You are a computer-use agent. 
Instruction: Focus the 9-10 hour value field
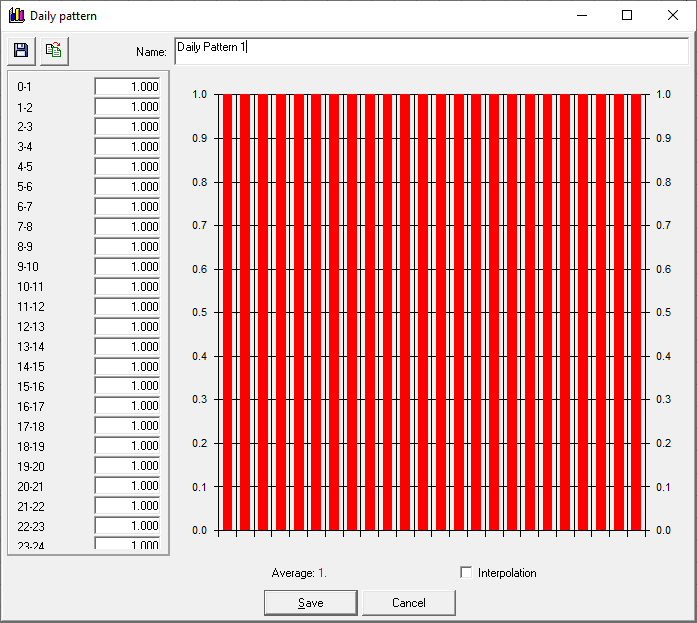coord(127,267)
